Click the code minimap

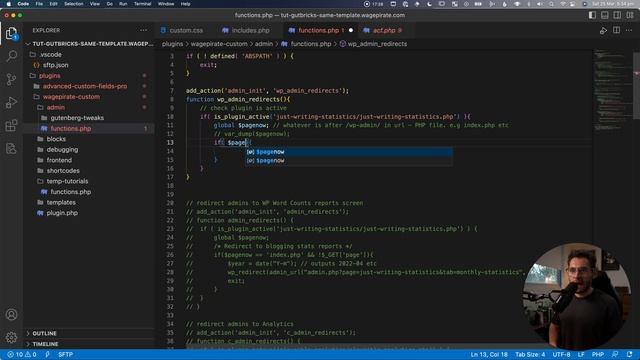click(x=612, y=90)
